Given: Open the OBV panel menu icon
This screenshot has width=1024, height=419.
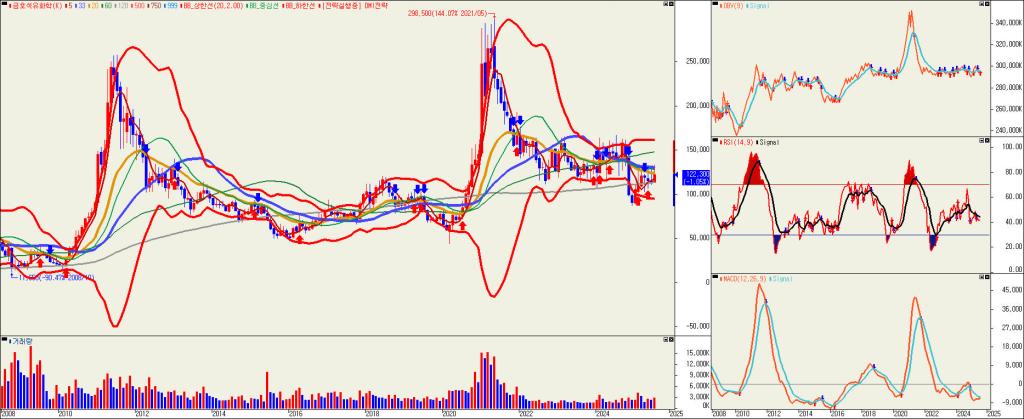Looking at the screenshot, I should [715, 3].
